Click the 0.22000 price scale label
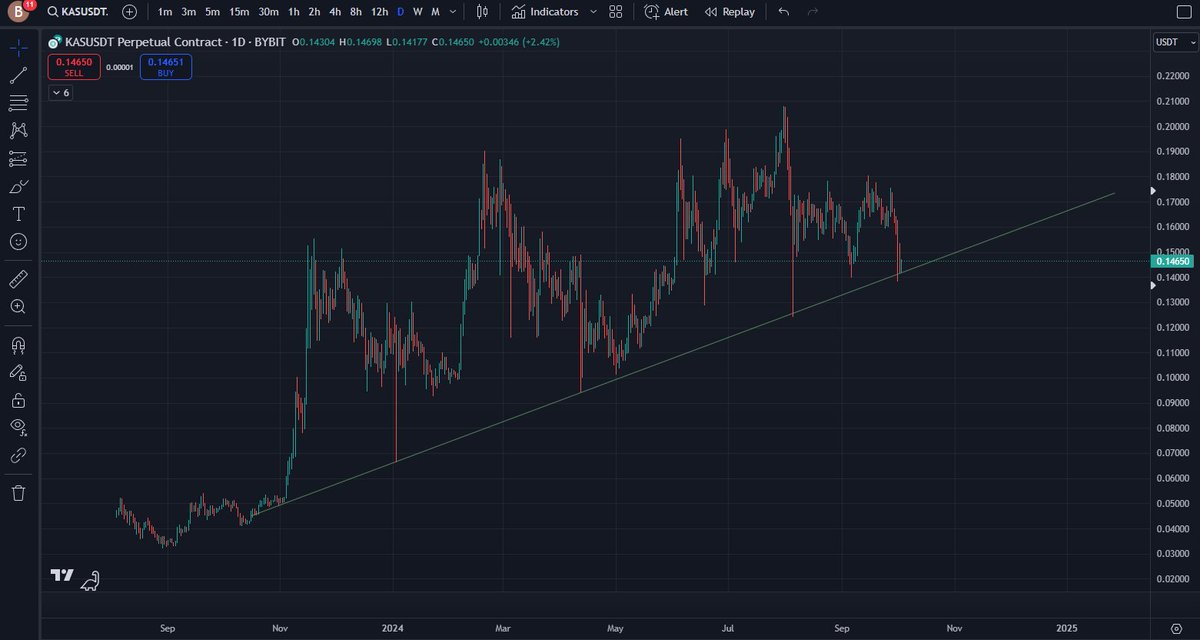 click(1172, 76)
